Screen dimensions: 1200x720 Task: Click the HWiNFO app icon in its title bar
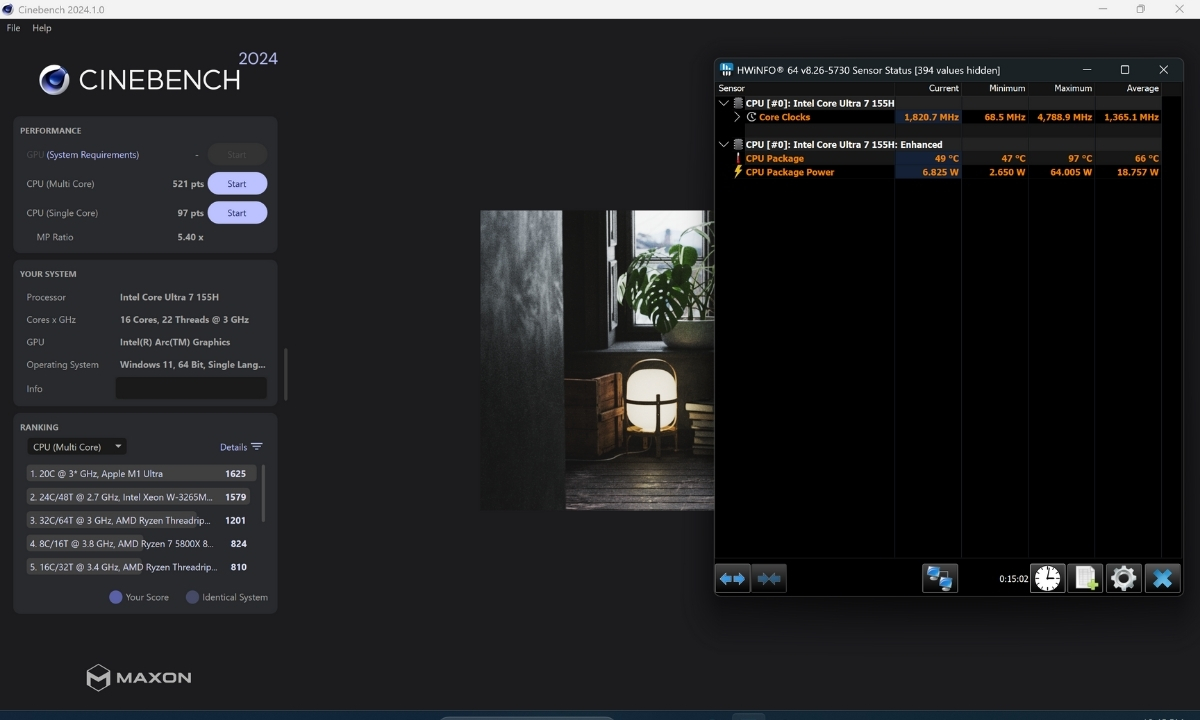726,70
